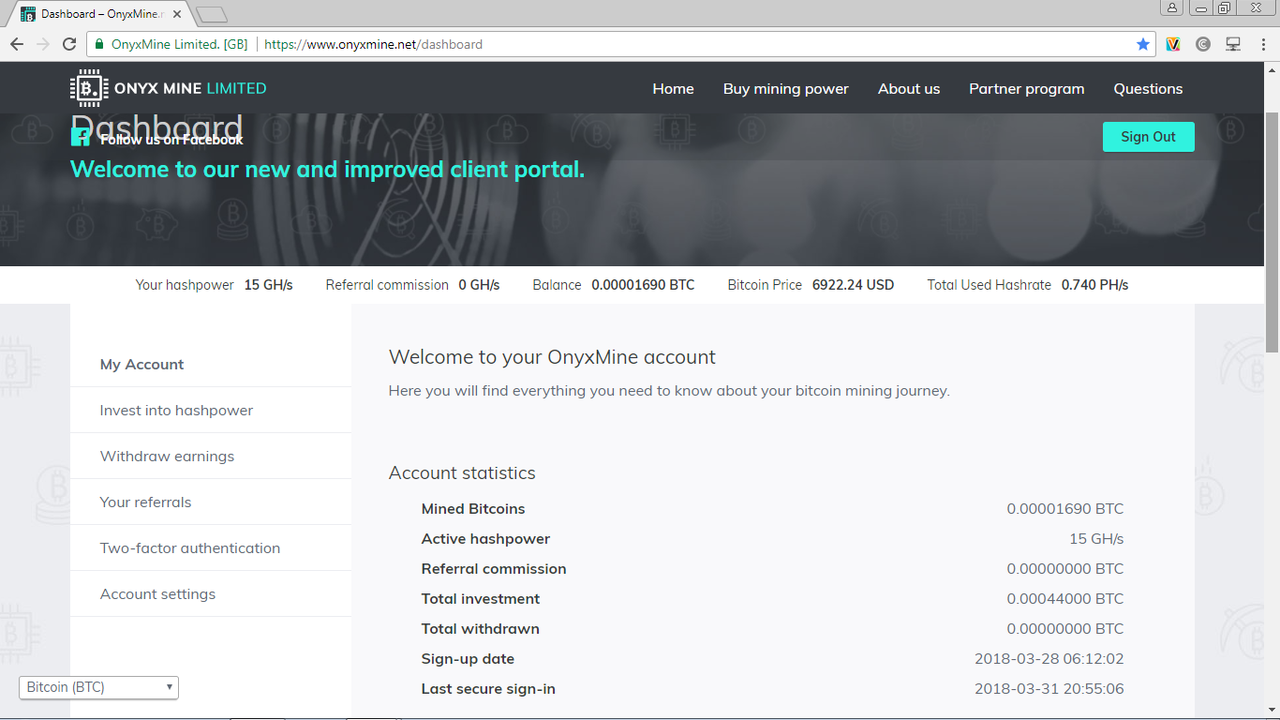Click the Chrome user profile icon
Screen dimensions: 1280x720
1172,7
